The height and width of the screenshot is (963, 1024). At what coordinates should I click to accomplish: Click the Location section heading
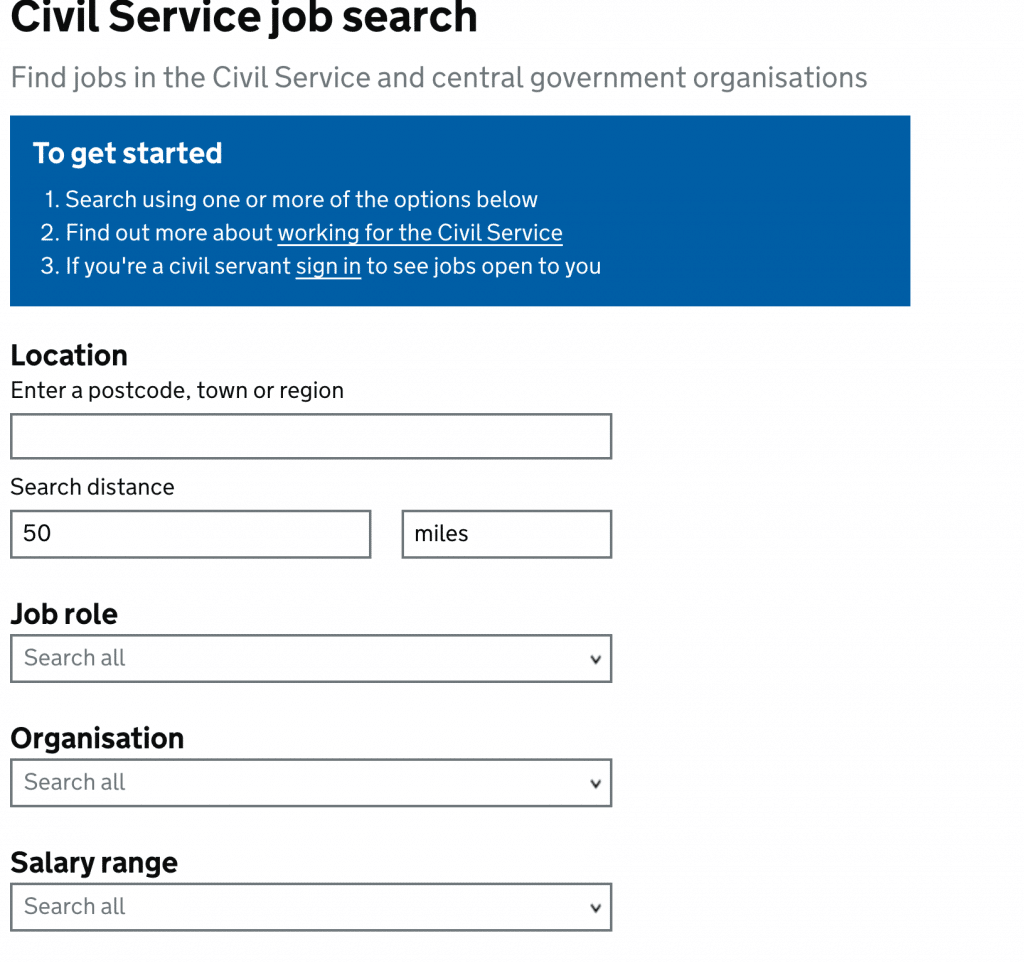(x=68, y=355)
